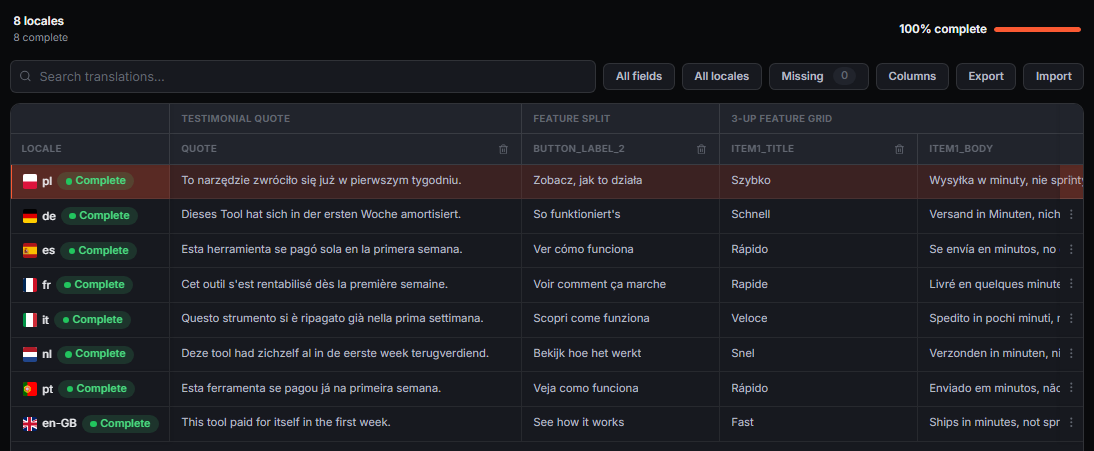This screenshot has width=1094, height=451.
Task: Open the All fields filter
Action: point(639,77)
